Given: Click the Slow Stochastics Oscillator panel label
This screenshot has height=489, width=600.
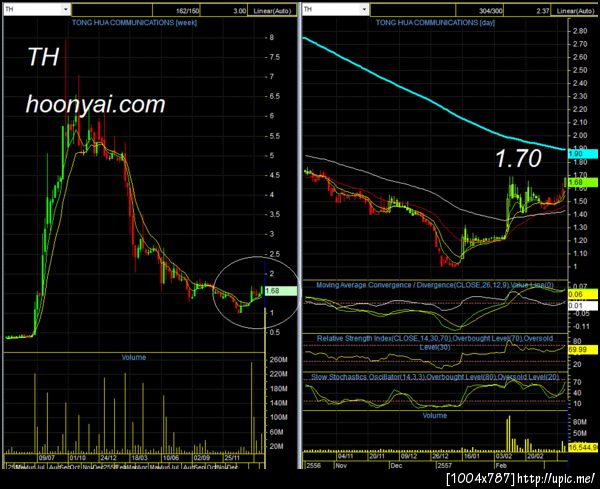Looking at the screenshot, I should (x=435, y=377).
